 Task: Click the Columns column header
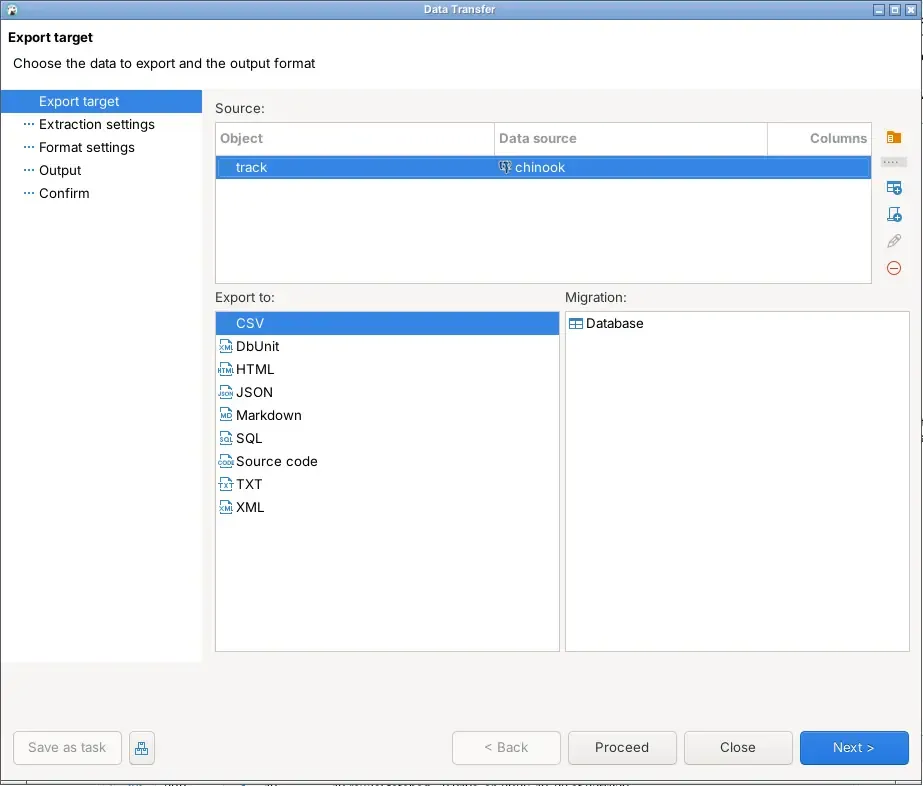pos(819,138)
